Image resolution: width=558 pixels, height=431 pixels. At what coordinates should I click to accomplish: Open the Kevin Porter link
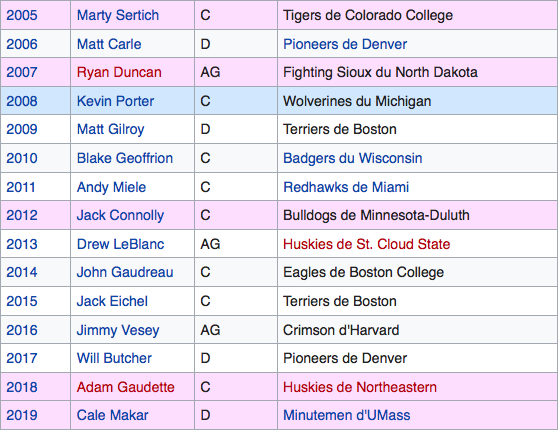coord(115,101)
